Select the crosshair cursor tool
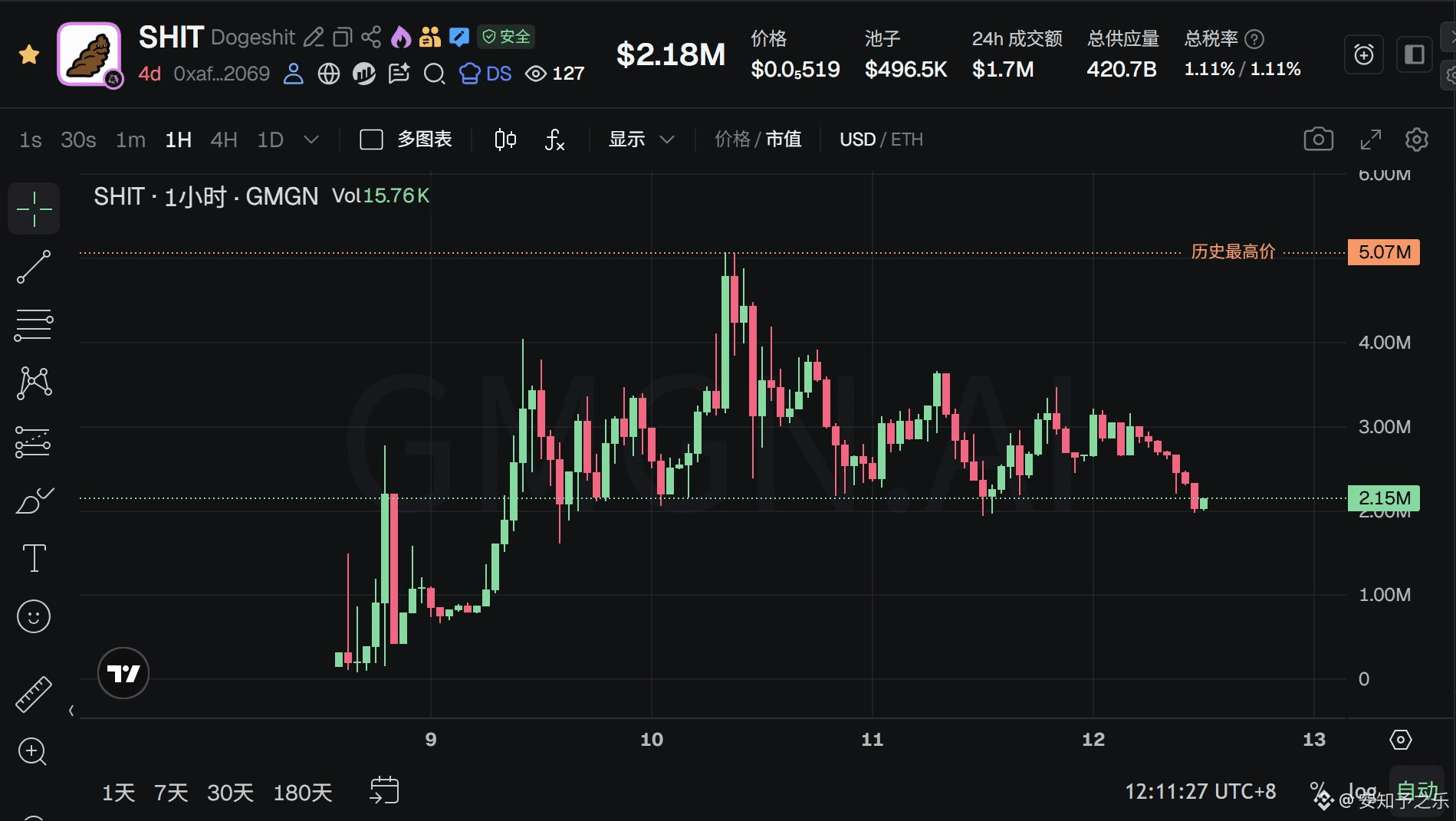The height and width of the screenshot is (821, 1456). [x=34, y=209]
